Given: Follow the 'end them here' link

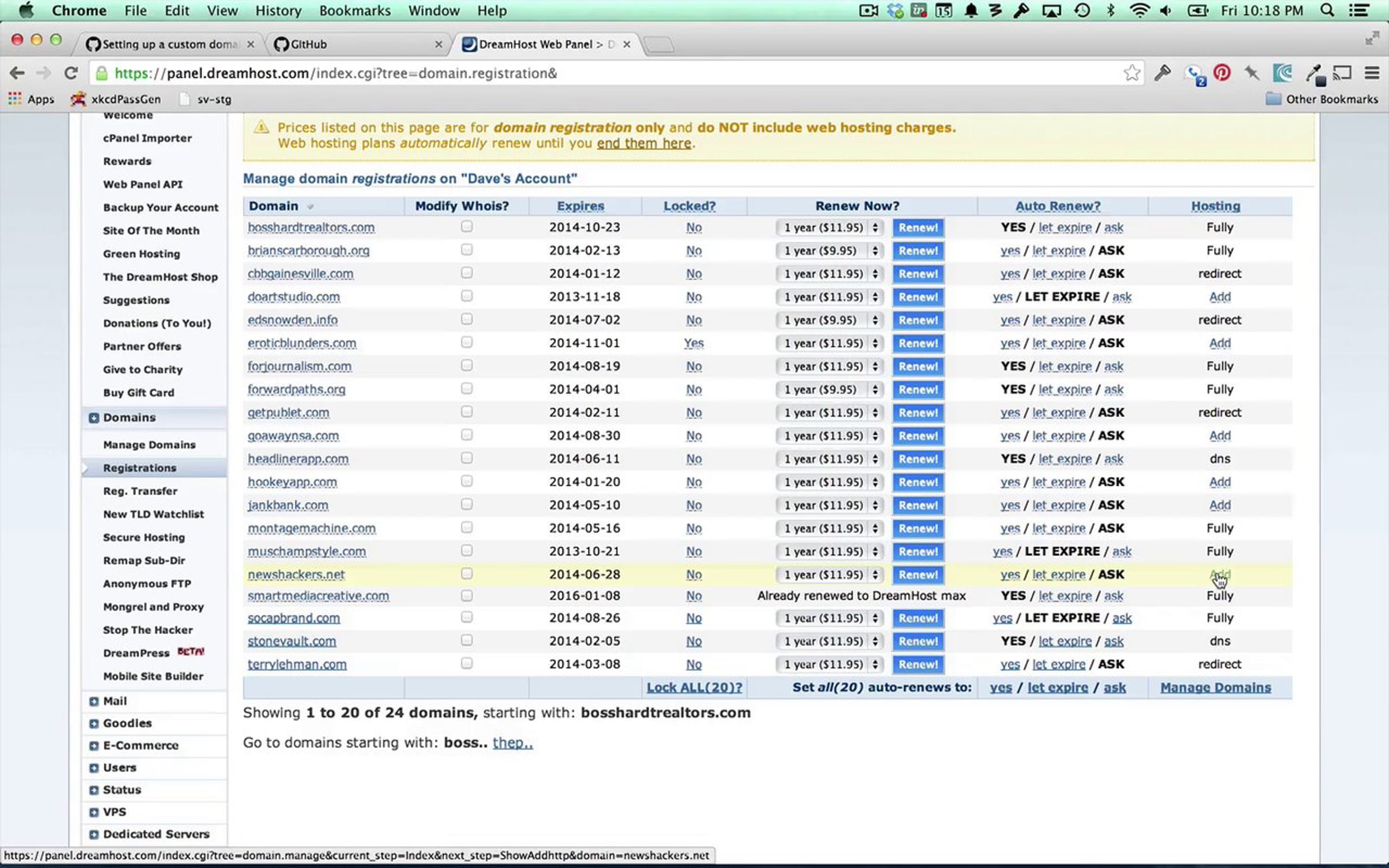Looking at the screenshot, I should (x=644, y=143).
